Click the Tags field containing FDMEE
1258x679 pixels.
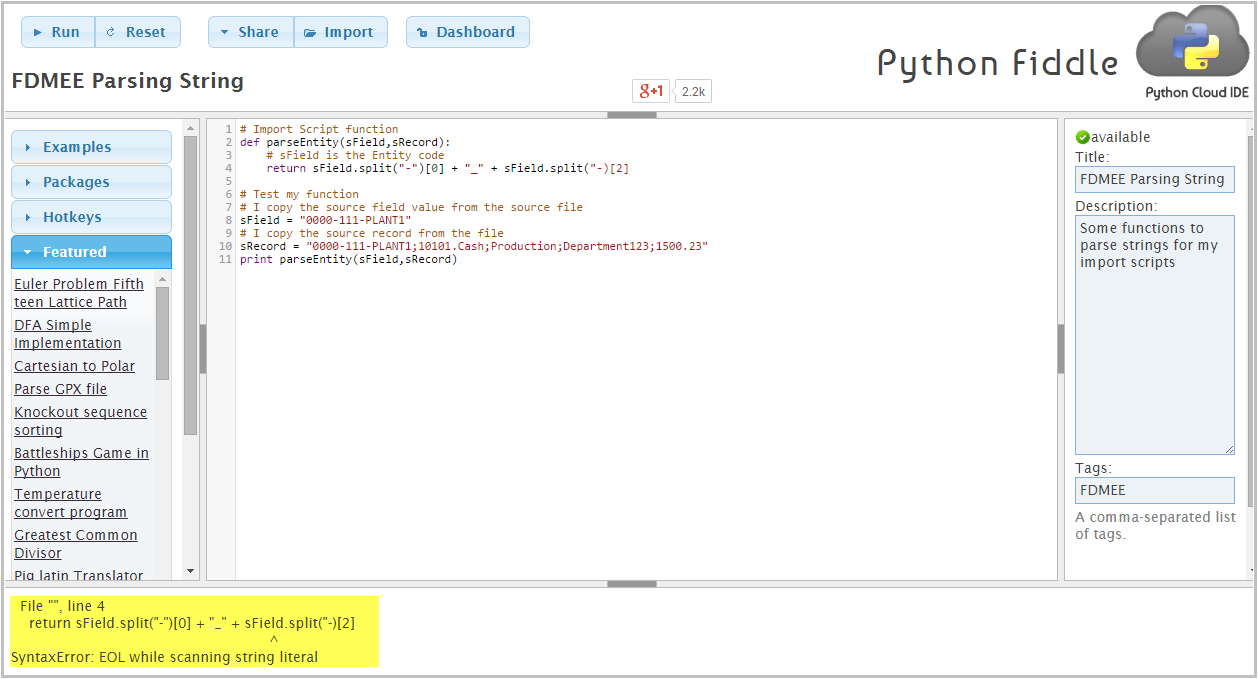click(x=1155, y=490)
